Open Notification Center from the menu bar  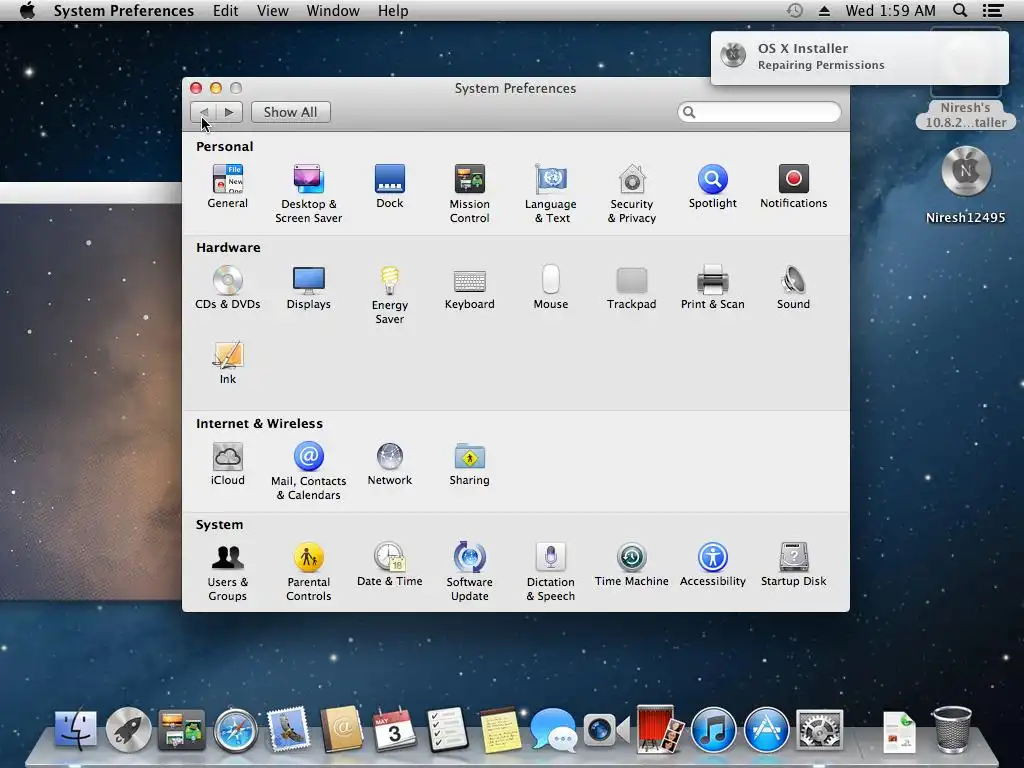(993, 10)
